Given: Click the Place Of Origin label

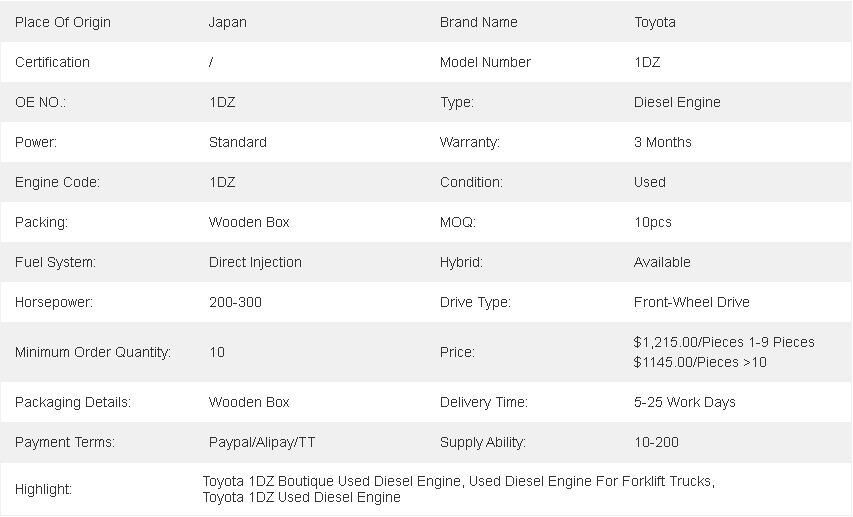Looking at the screenshot, I should pyautogui.click(x=63, y=22).
